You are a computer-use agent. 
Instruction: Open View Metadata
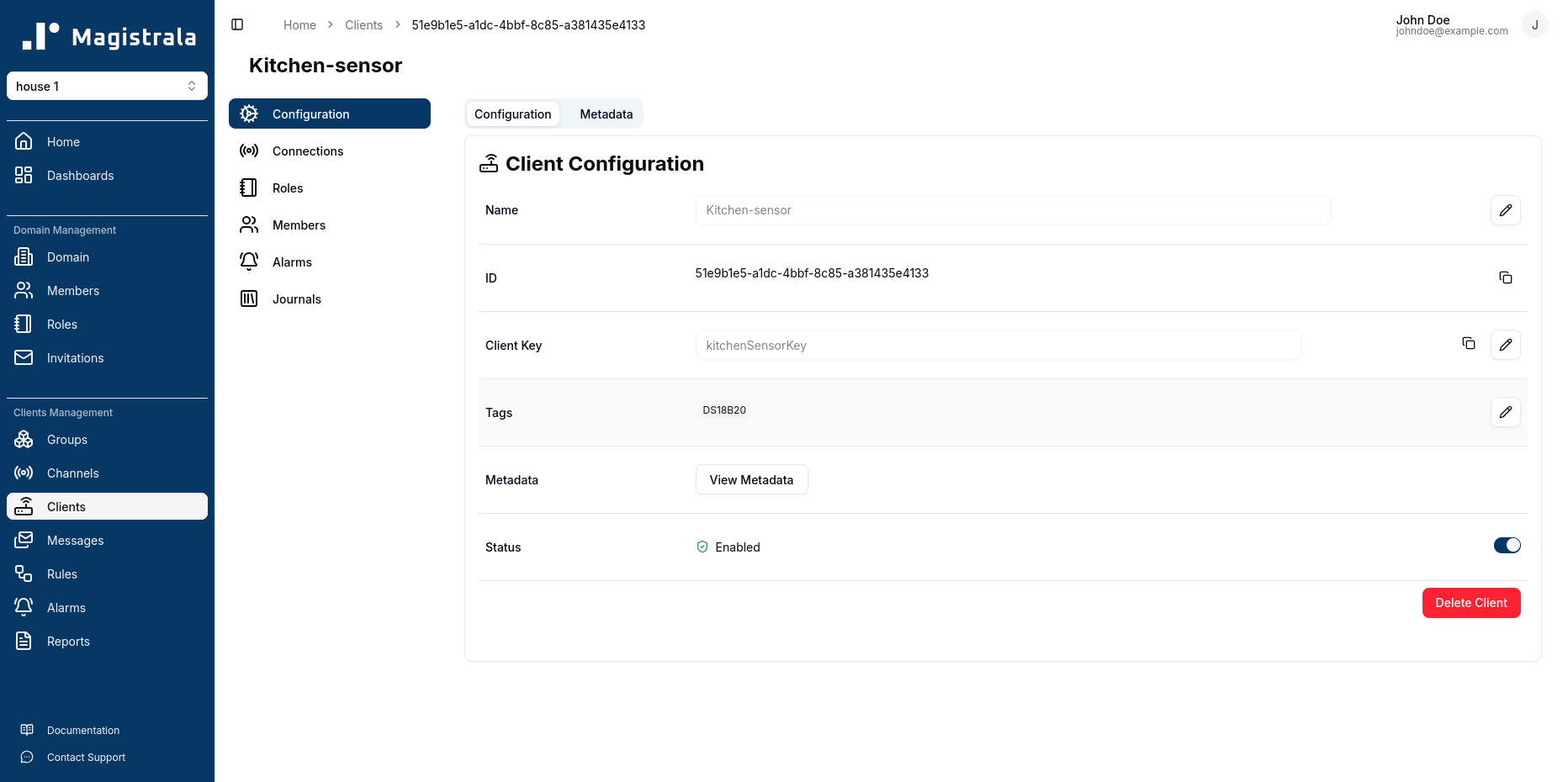[751, 479]
